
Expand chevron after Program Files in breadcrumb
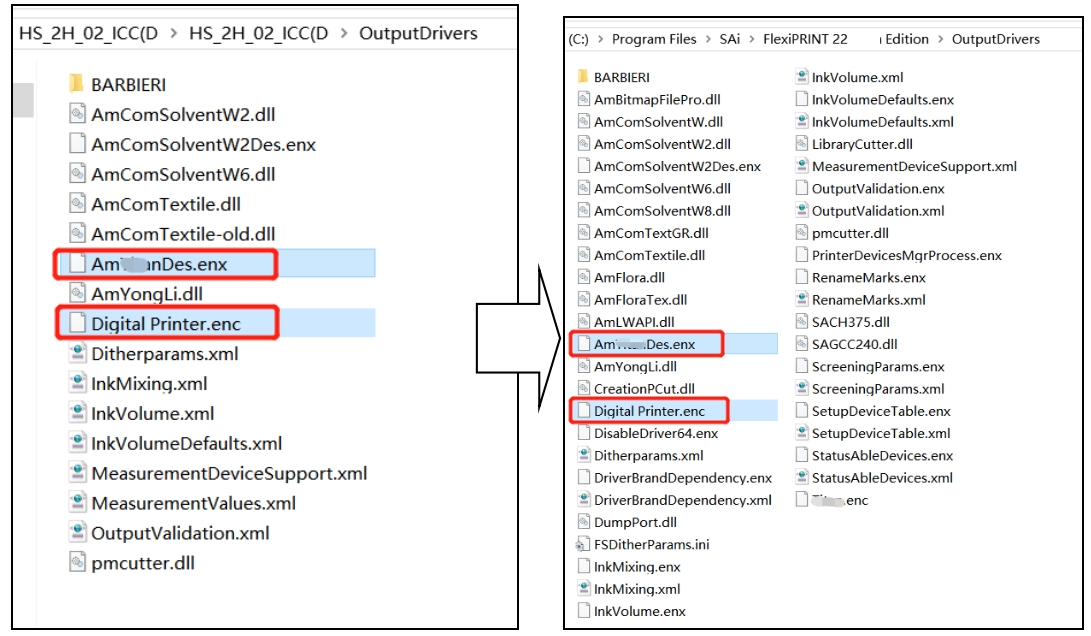pyautogui.click(x=707, y=40)
